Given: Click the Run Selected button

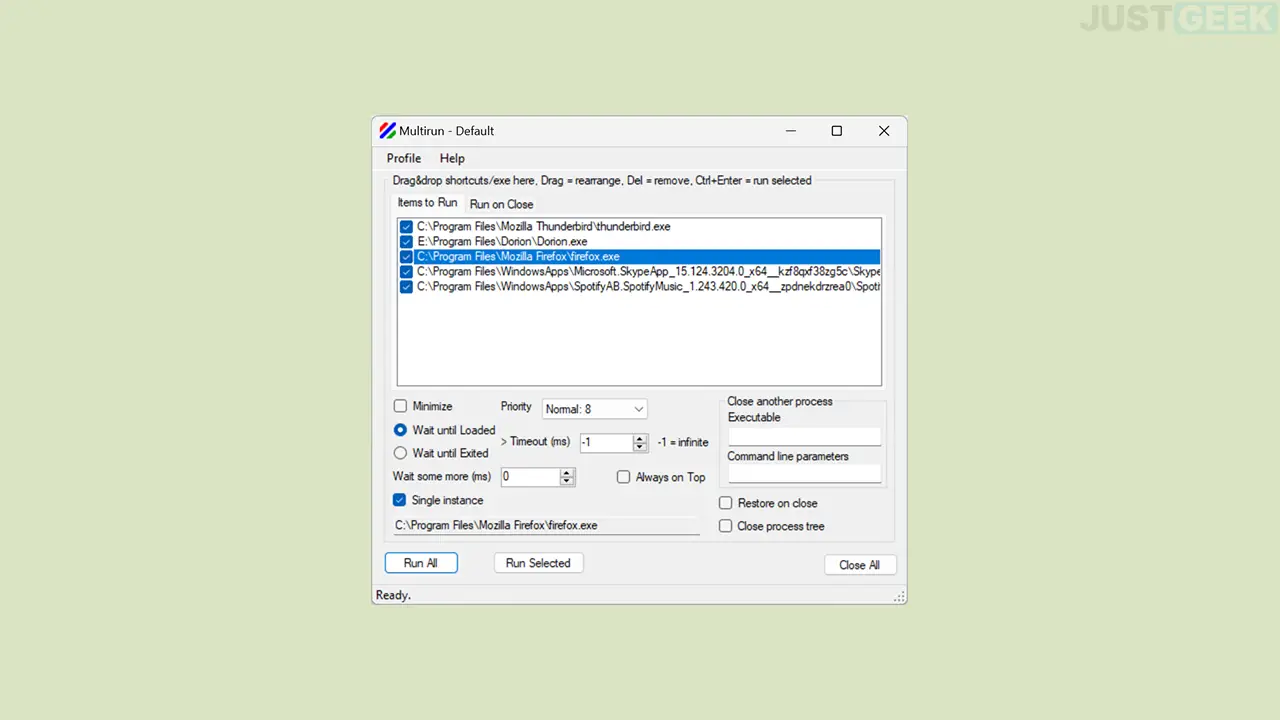Looking at the screenshot, I should [538, 563].
